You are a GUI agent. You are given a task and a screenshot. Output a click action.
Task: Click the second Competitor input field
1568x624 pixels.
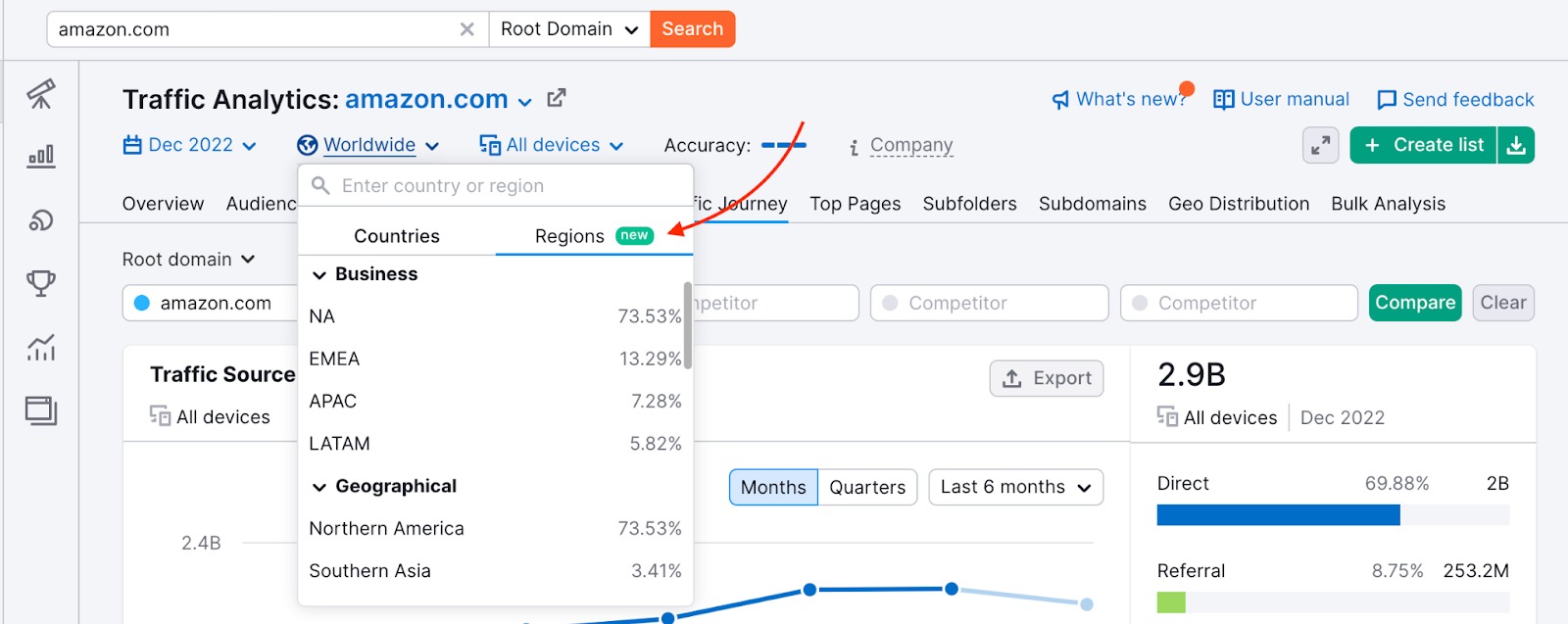pyautogui.click(x=990, y=303)
